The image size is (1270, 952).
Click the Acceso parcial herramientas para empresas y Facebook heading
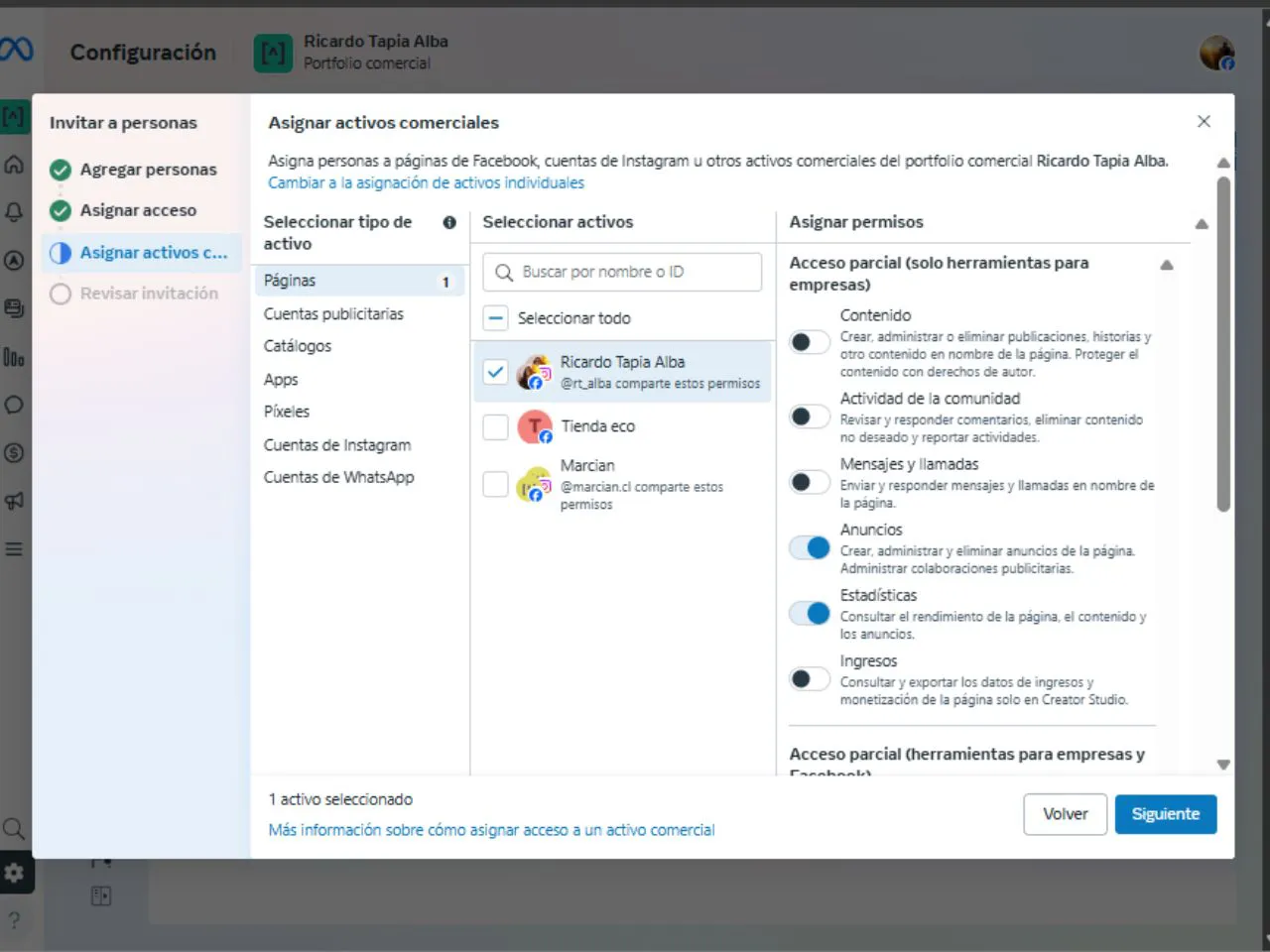point(966,760)
